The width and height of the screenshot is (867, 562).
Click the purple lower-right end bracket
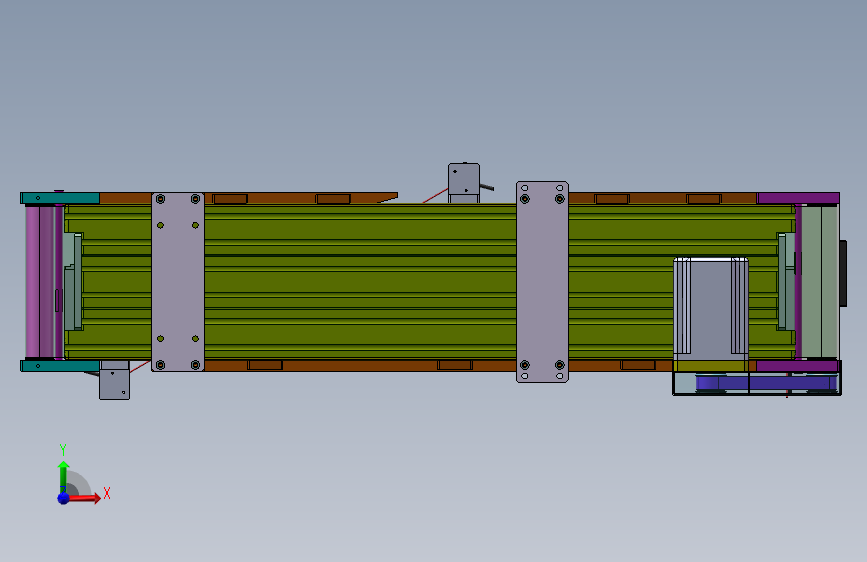797,366
